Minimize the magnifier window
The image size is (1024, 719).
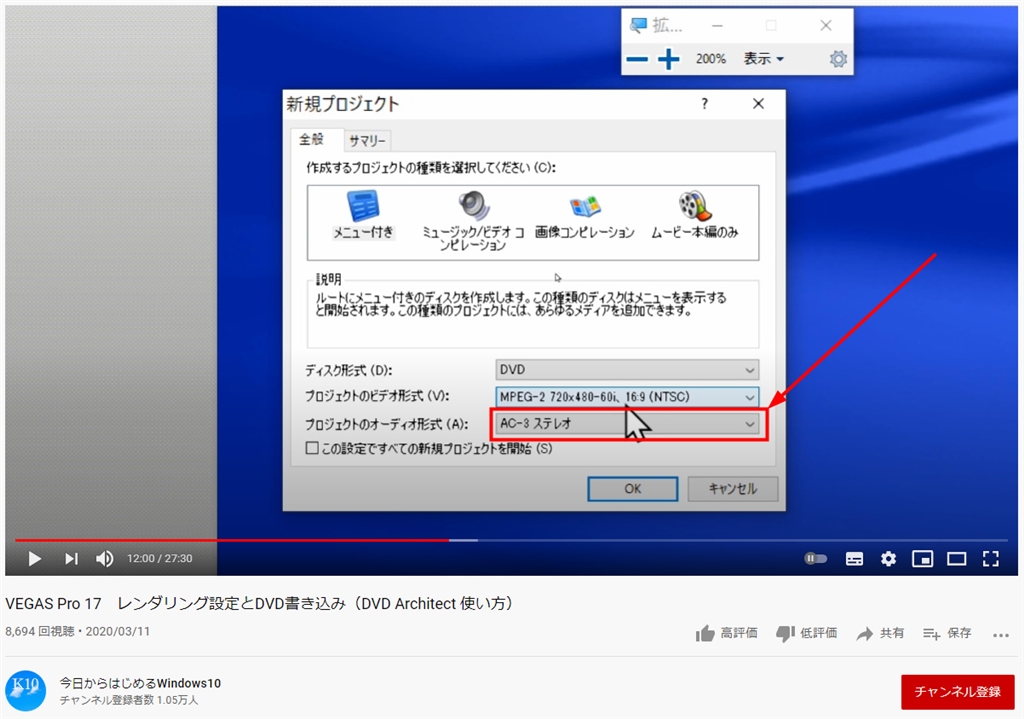click(717, 25)
